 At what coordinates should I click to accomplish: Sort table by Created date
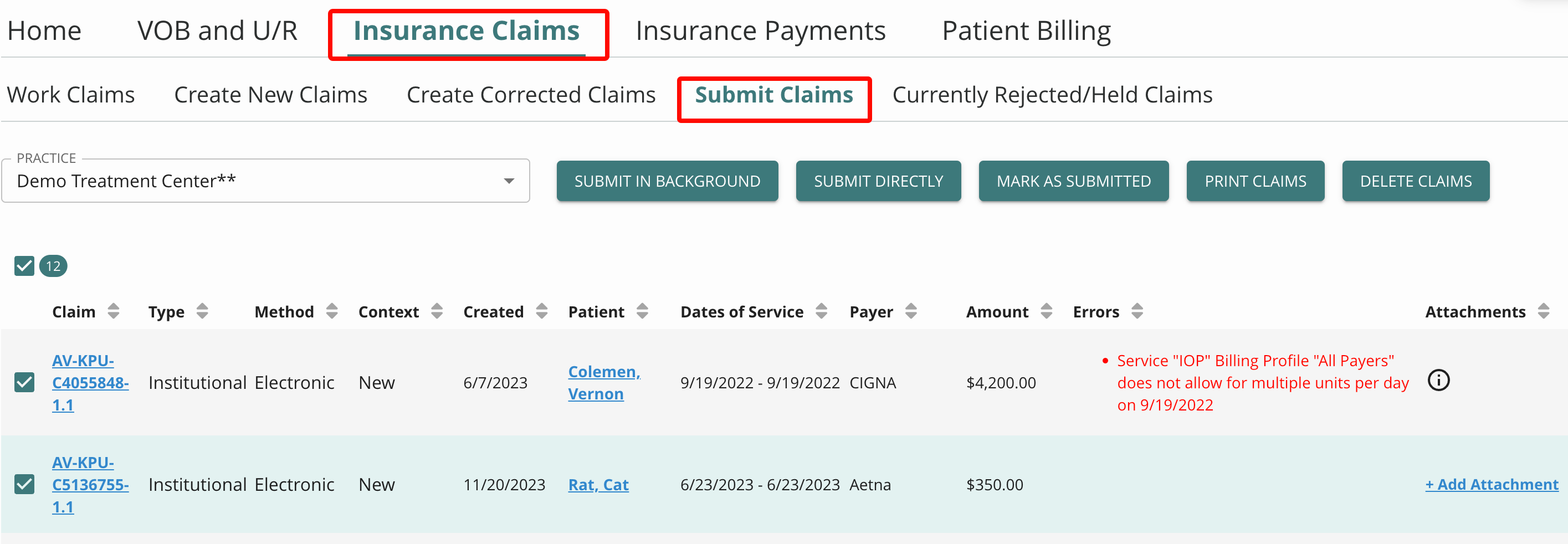542,311
